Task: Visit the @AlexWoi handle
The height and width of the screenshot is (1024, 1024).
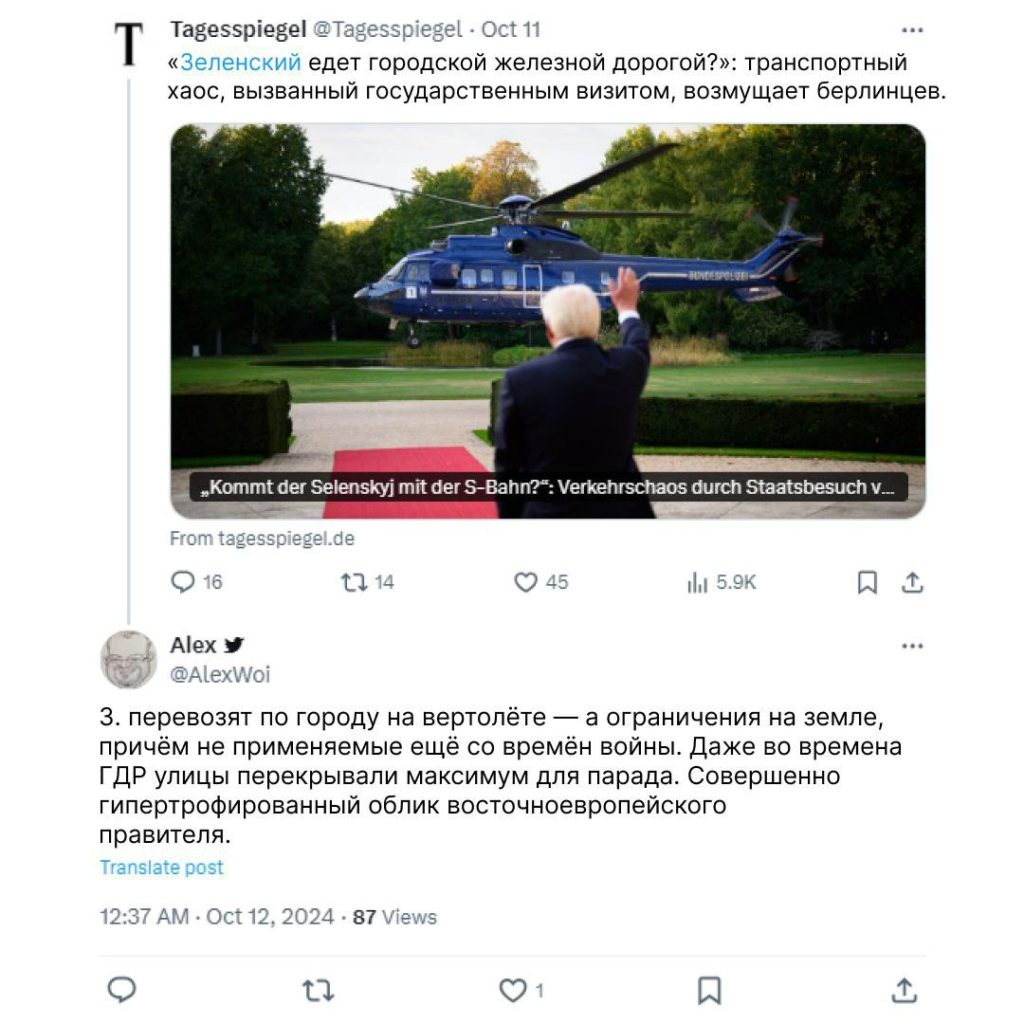Action: click(x=220, y=674)
